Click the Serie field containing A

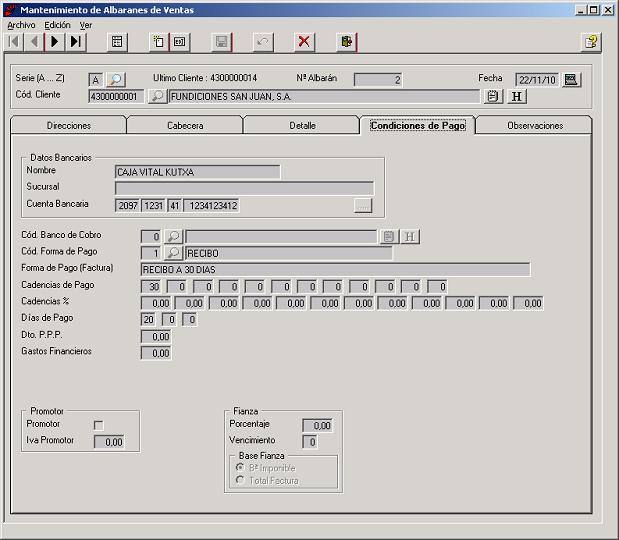pyautogui.click(x=96, y=80)
